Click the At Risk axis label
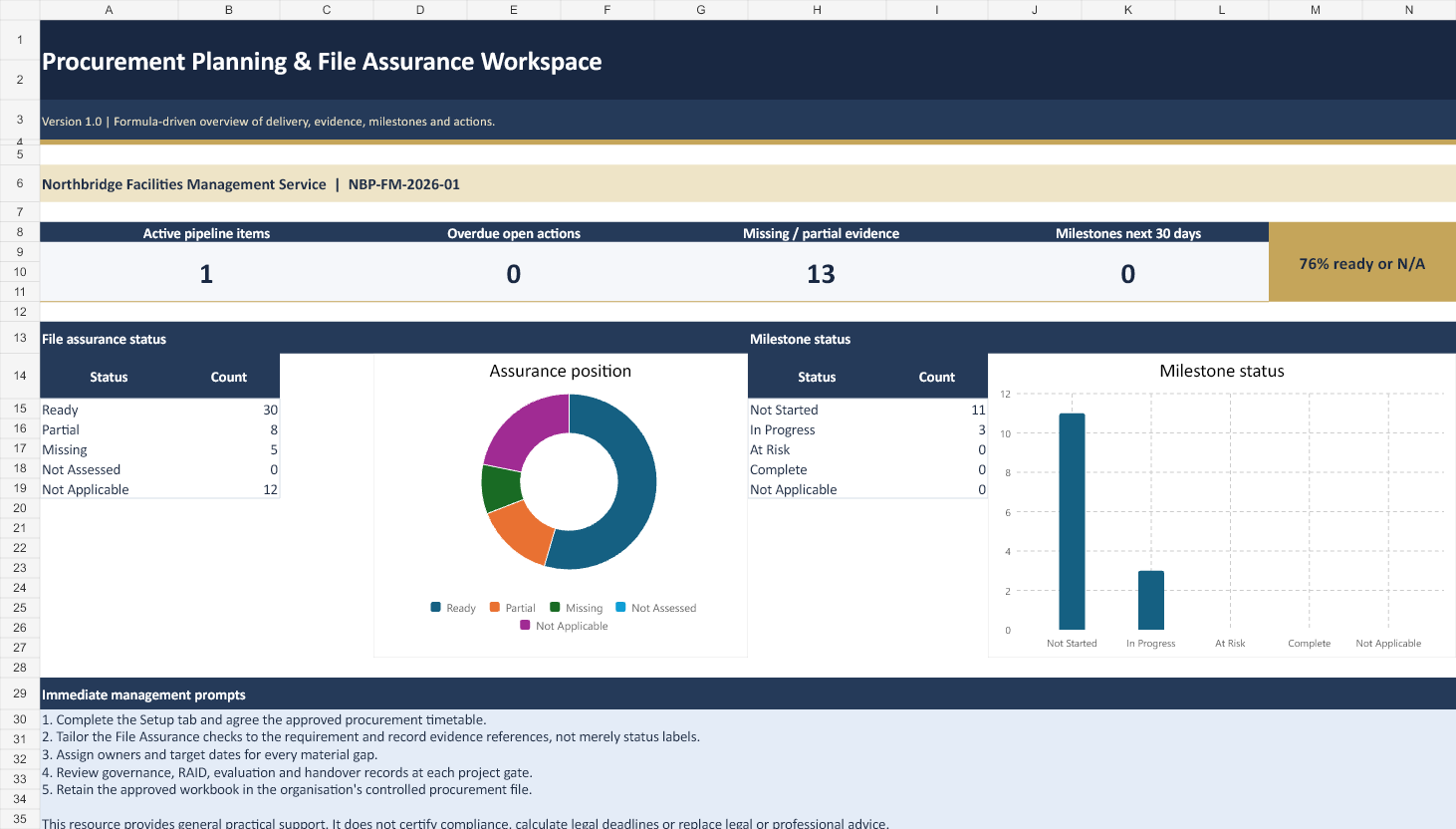Image resolution: width=1456 pixels, height=829 pixels. point(1230,644)
